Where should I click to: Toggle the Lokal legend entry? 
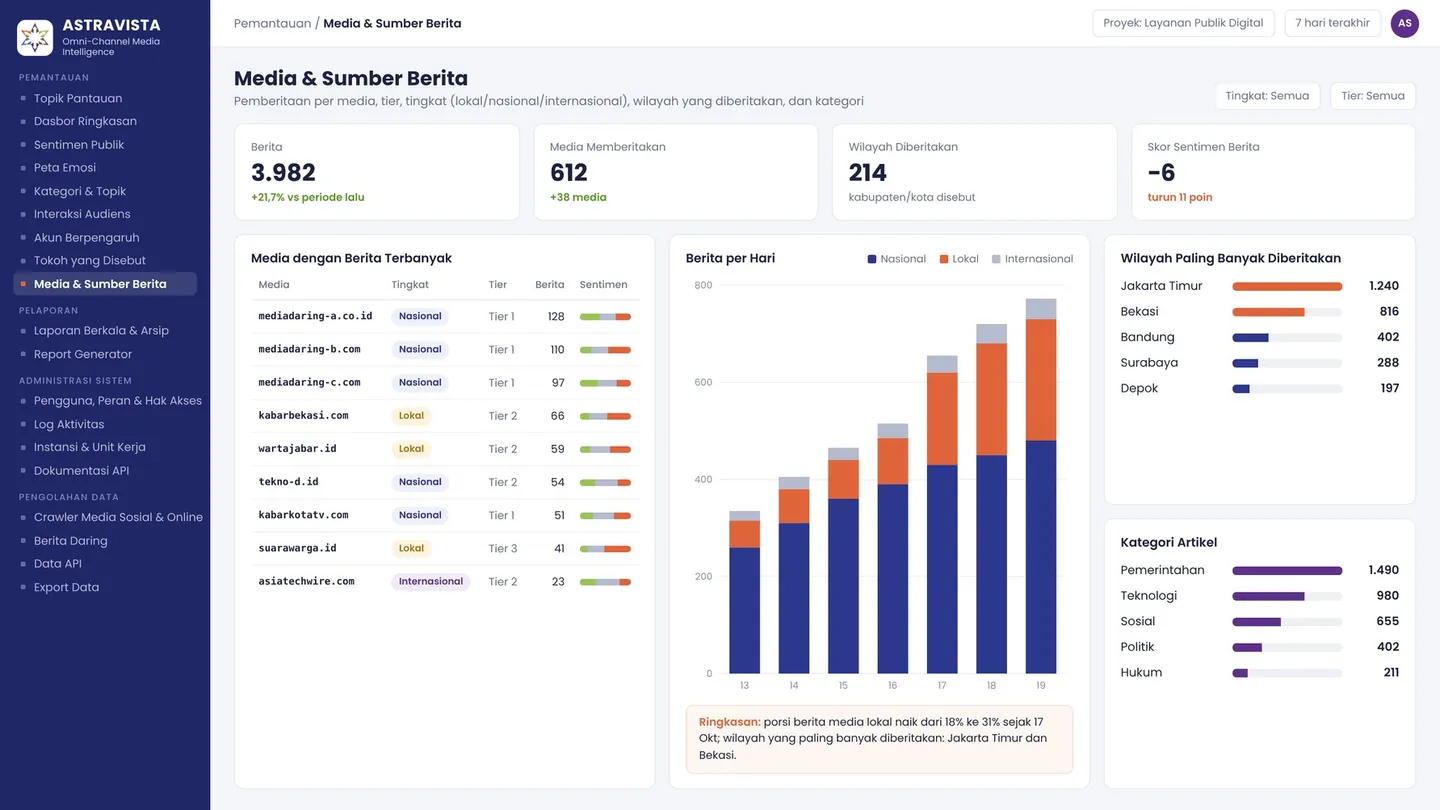[x=959, y=259]
